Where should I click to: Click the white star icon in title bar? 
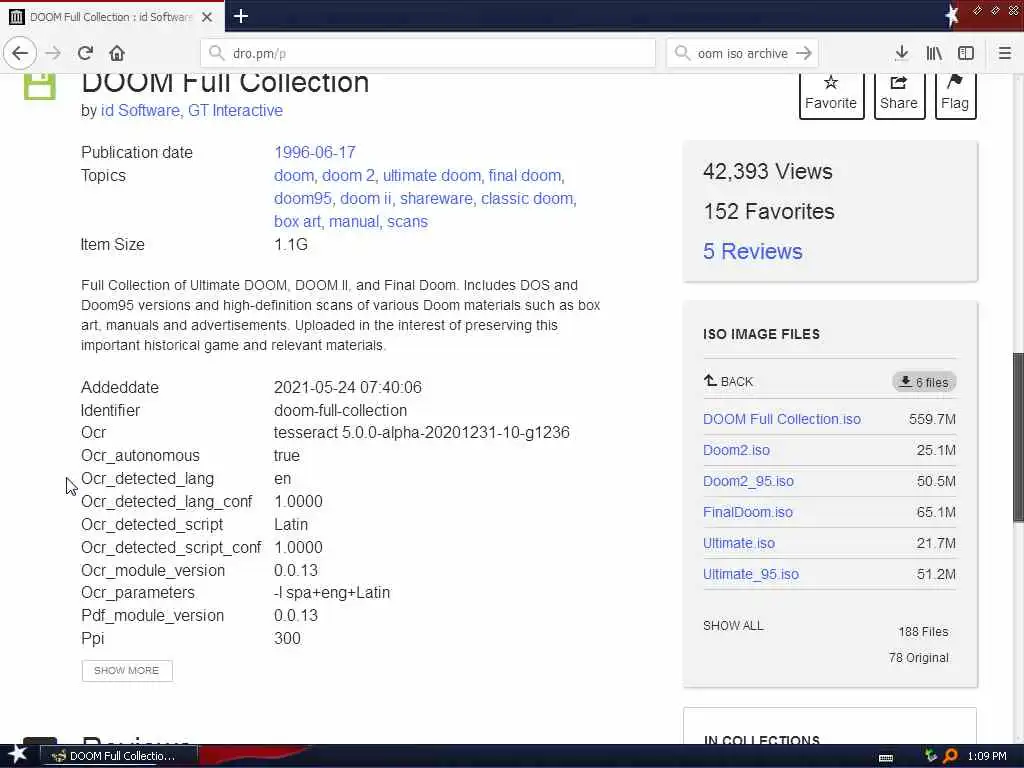click(x=952, y=16)
